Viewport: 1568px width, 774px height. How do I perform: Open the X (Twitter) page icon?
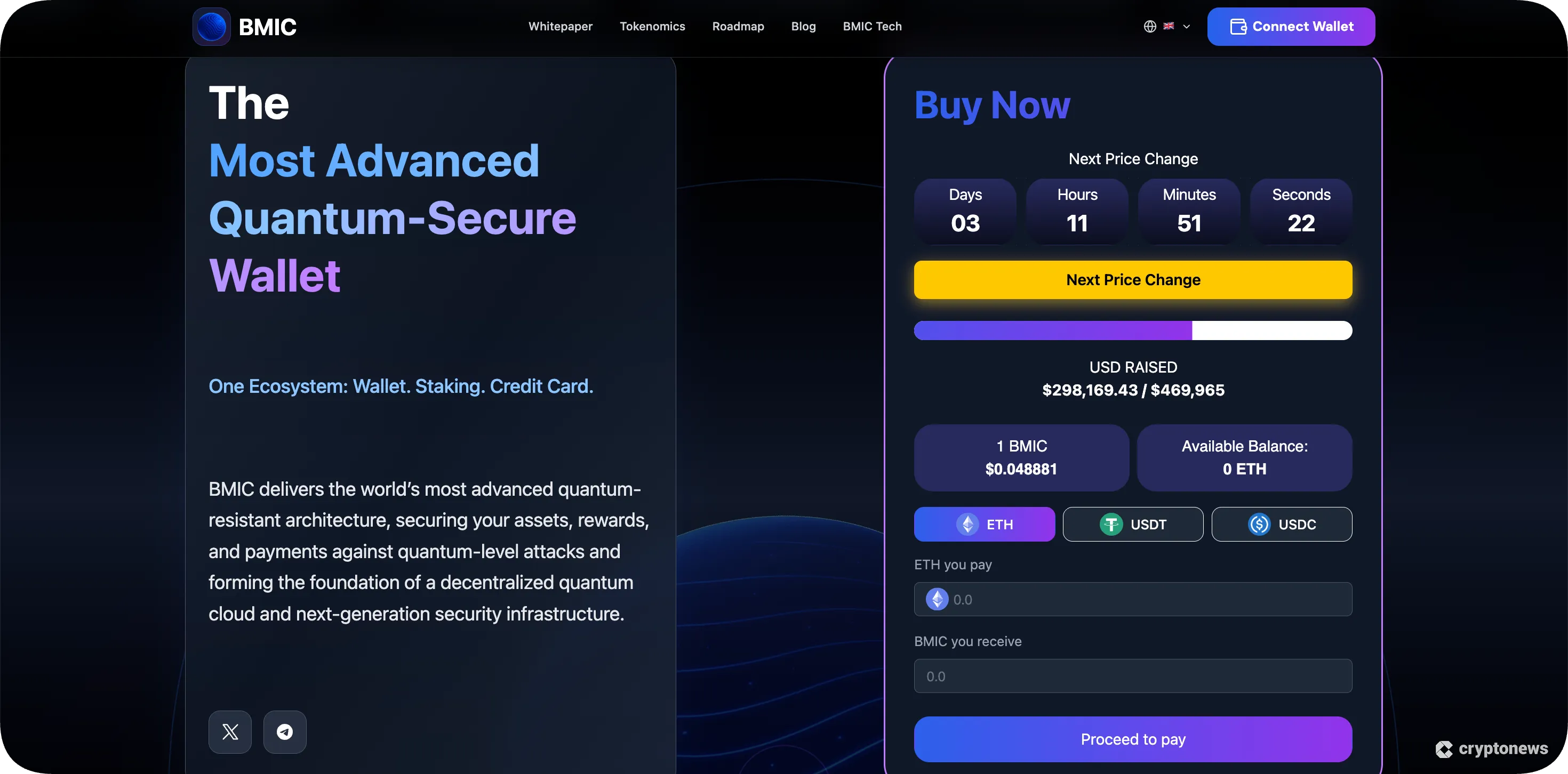229,732
